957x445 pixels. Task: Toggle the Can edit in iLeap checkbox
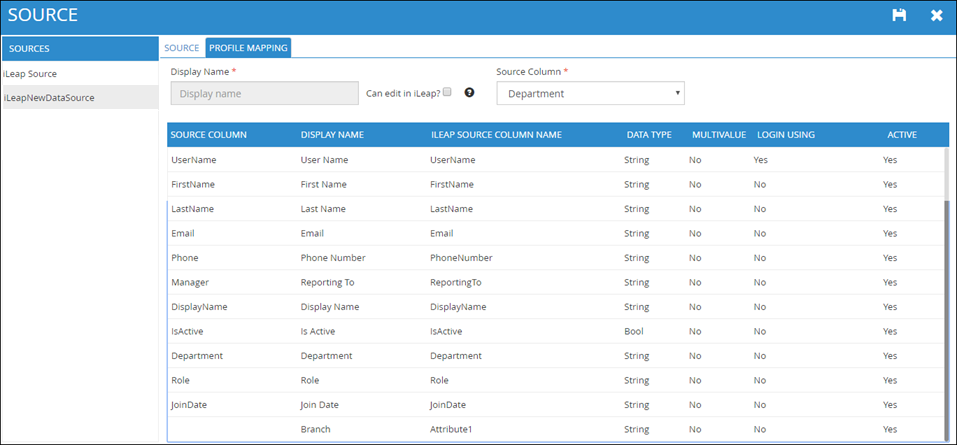click(447, 92)
